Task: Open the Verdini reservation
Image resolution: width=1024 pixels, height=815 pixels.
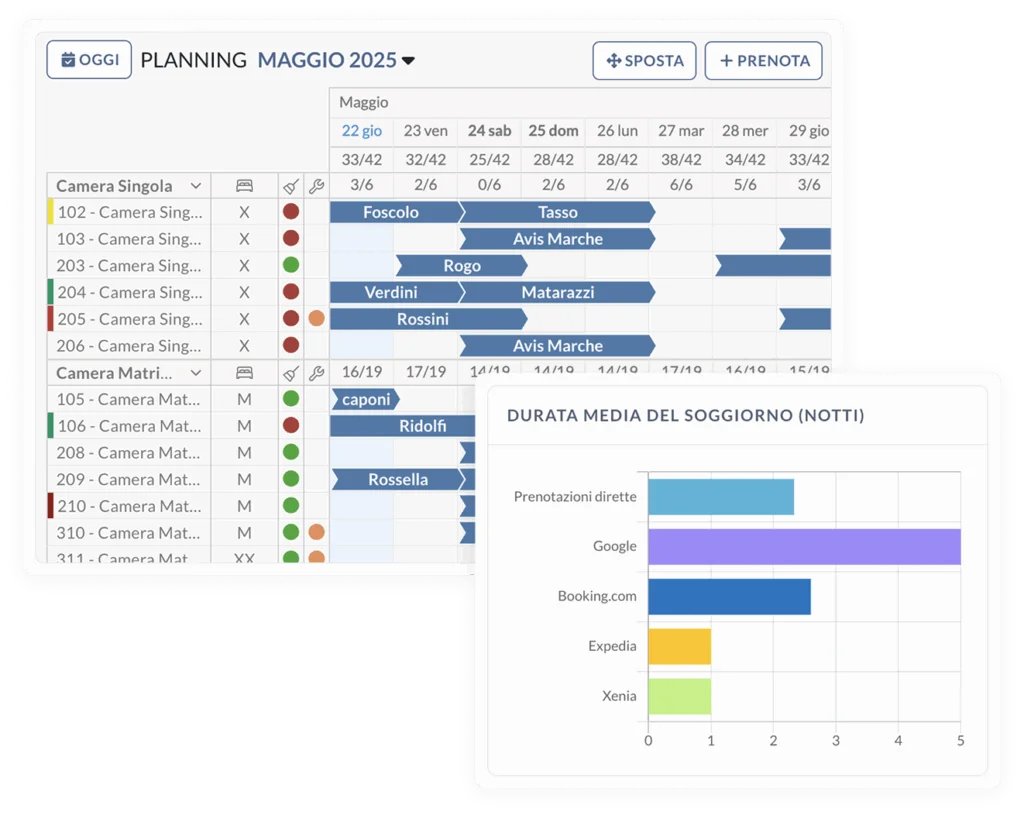Action: click(395, 293)
